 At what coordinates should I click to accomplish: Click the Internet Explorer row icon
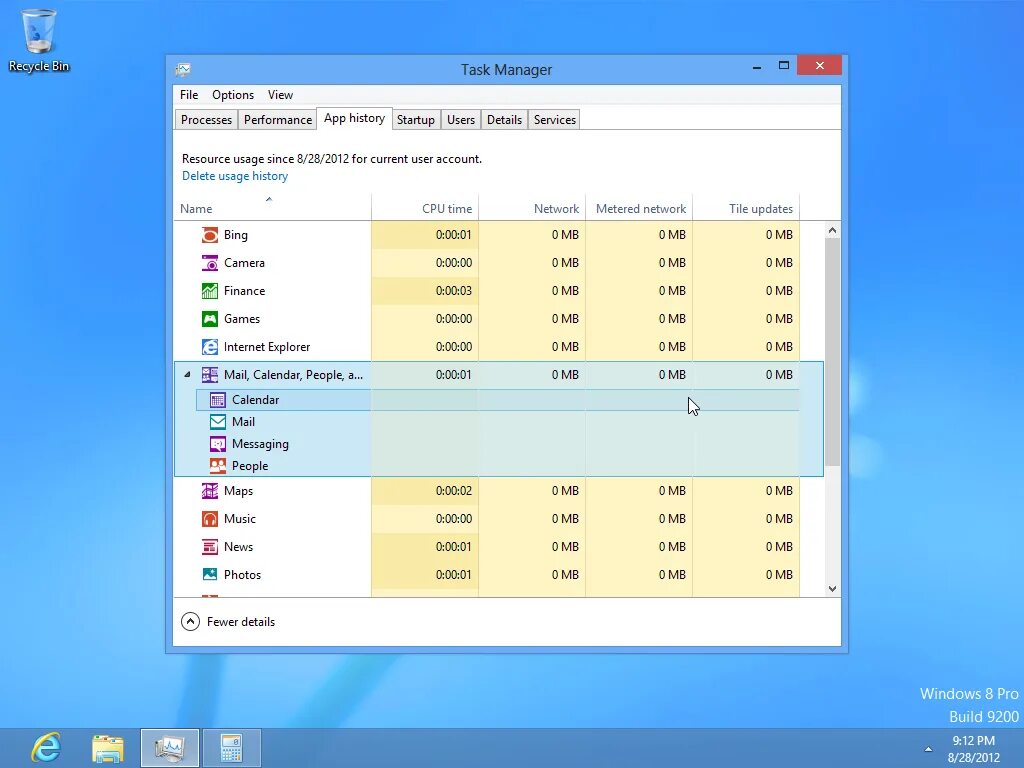[x=210, y=347]
